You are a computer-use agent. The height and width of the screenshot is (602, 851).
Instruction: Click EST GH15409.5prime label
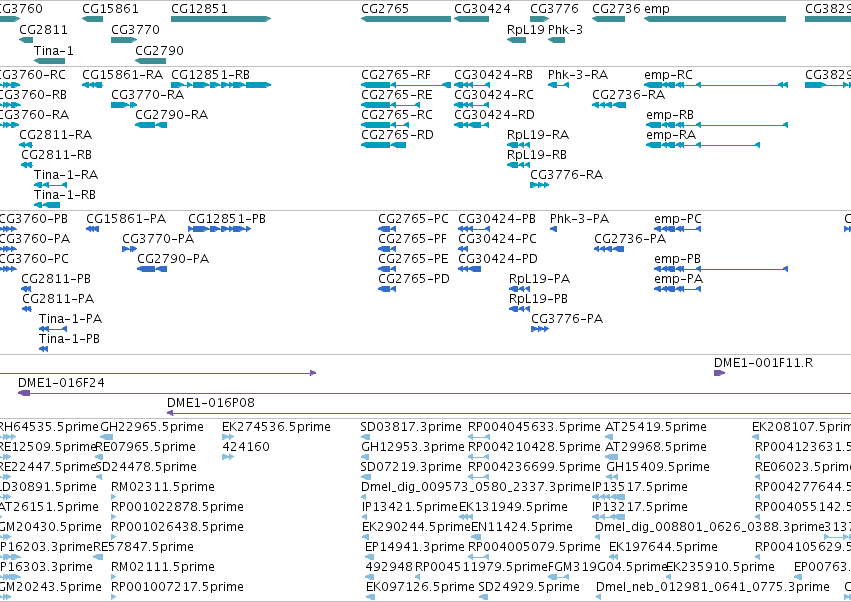pyautogui.click(x=658, y=467)
